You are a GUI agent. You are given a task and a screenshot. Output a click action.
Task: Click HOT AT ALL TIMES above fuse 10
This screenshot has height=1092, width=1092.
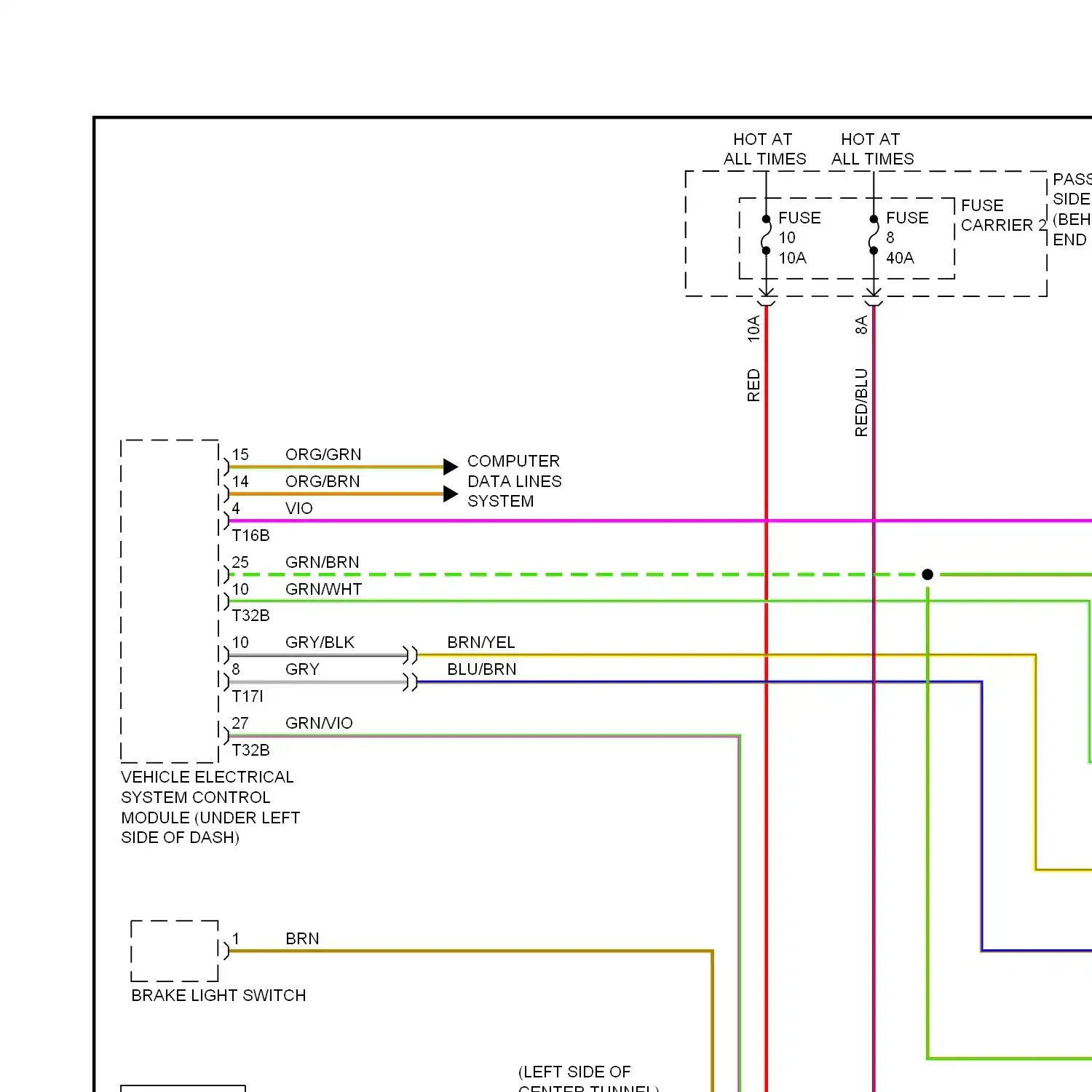coord(764,149)
